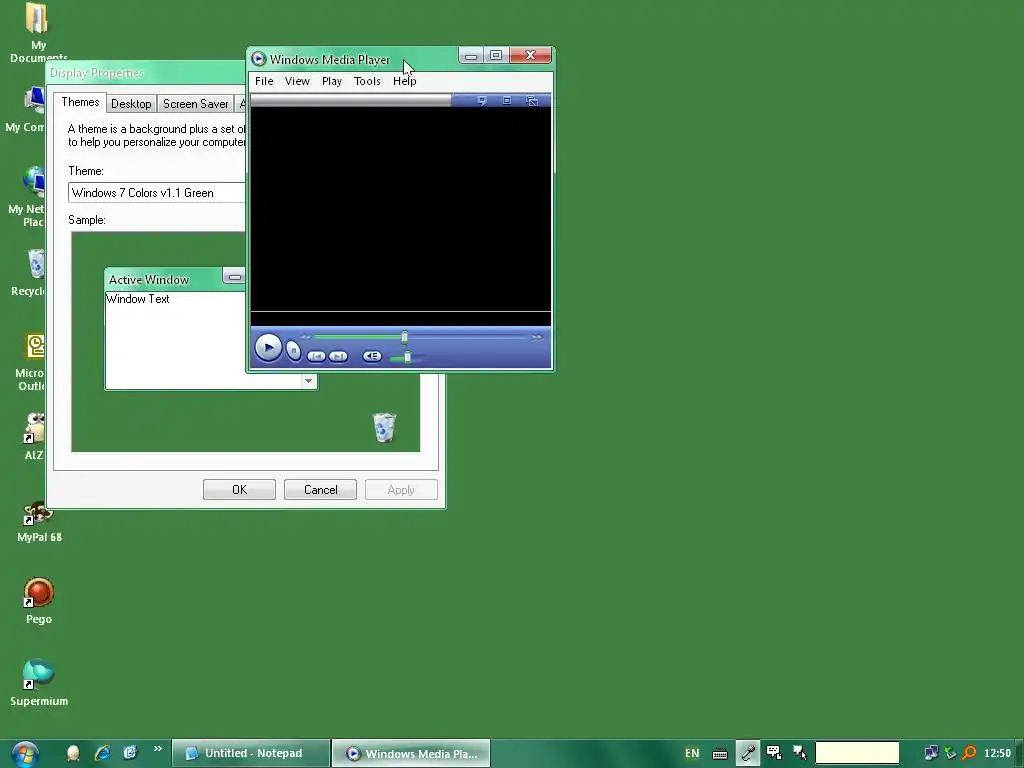Click Windows Media Player taskbar button
The image size is (1024, 768).
pos(411,754)
